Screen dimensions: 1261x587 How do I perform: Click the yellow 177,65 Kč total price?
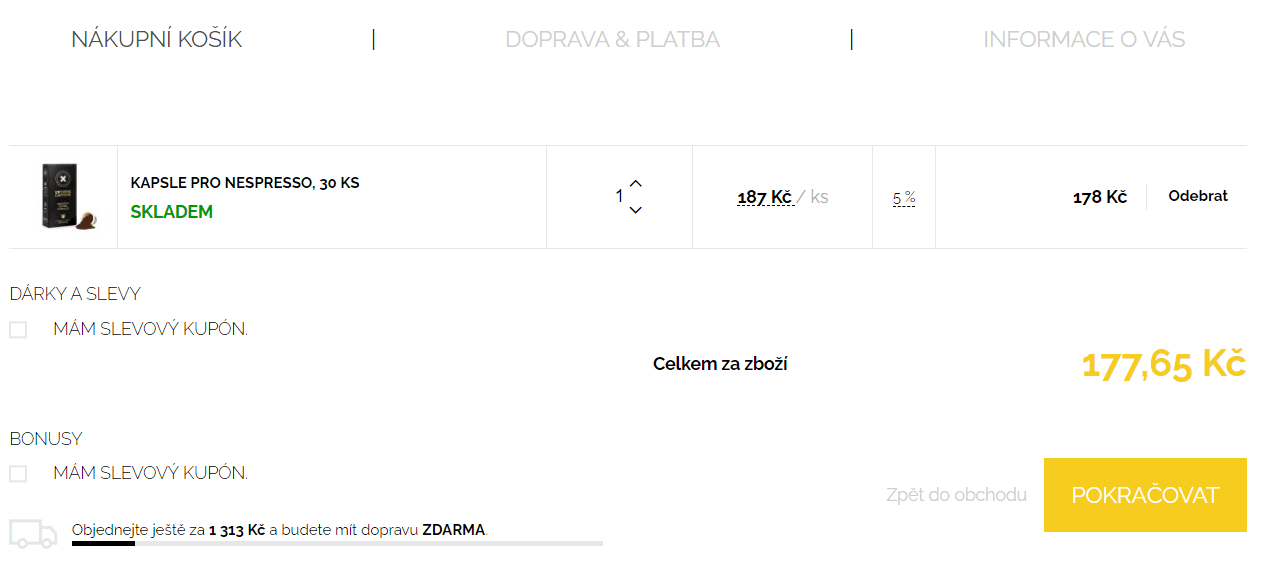point(1164,365)
